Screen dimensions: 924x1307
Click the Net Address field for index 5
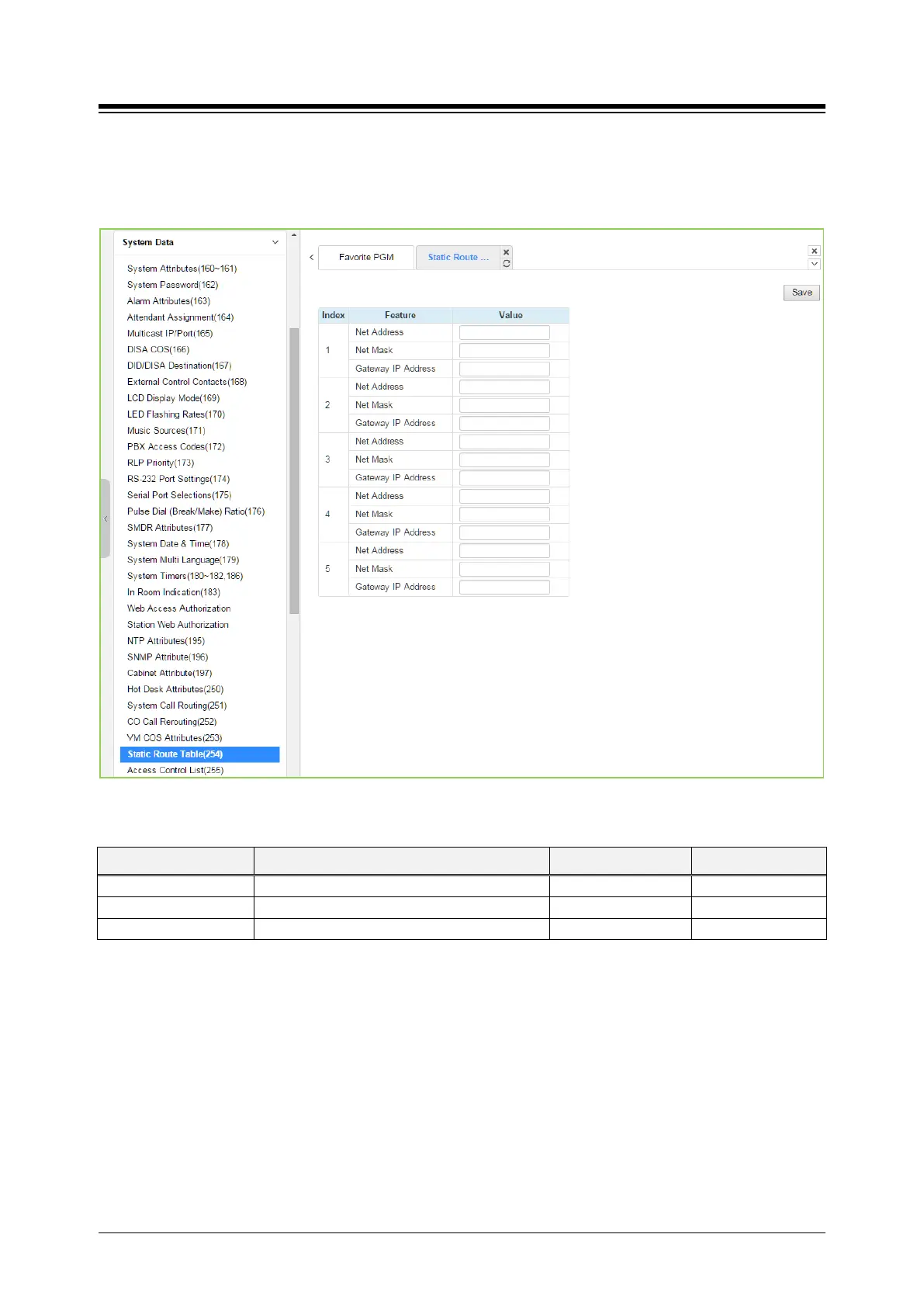pyautogui.click(x=504, y=551)
